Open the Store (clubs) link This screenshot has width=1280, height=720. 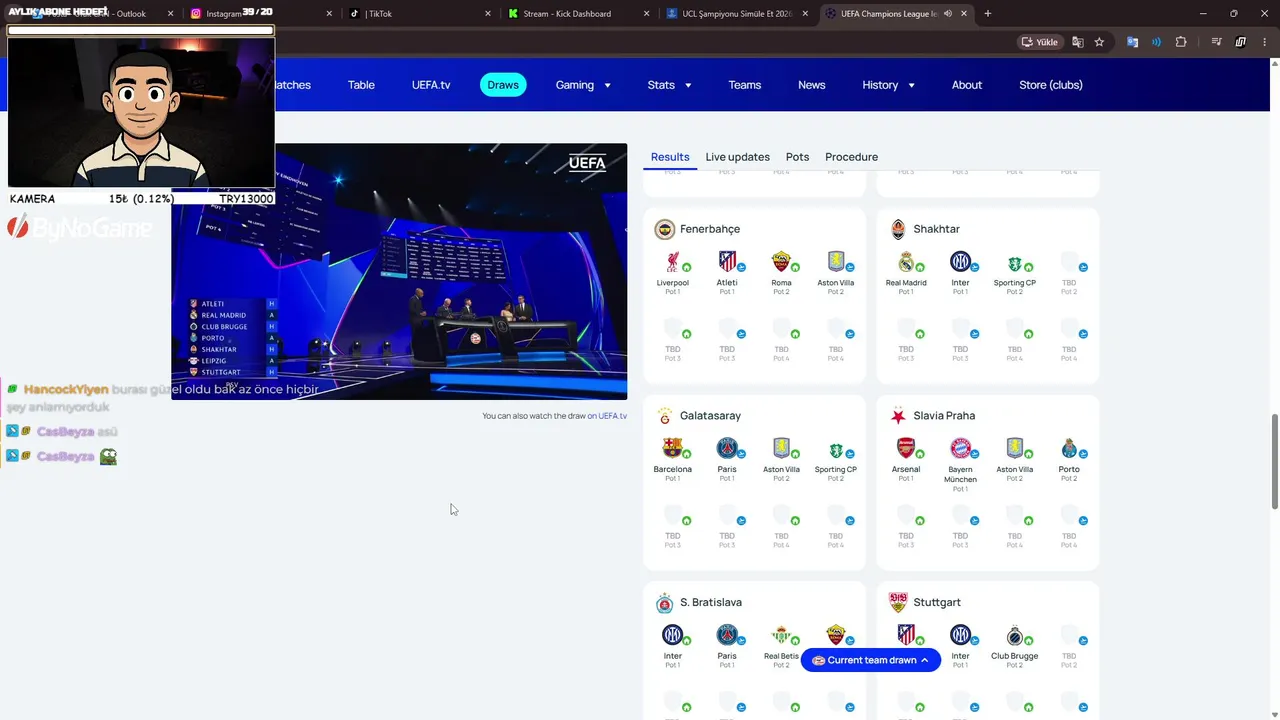(x=1051, y=85)
